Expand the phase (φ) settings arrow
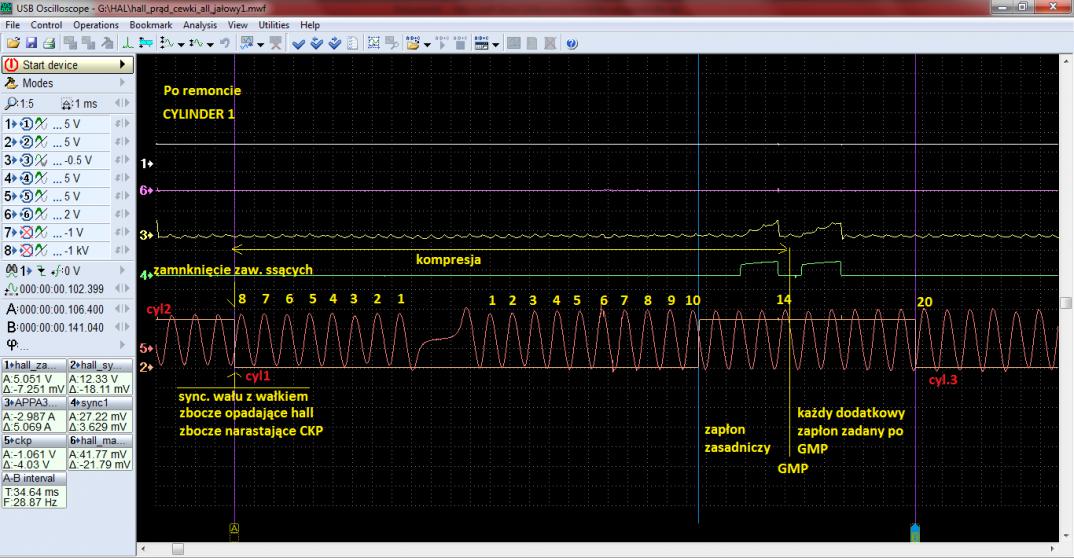 coord(123,343)
